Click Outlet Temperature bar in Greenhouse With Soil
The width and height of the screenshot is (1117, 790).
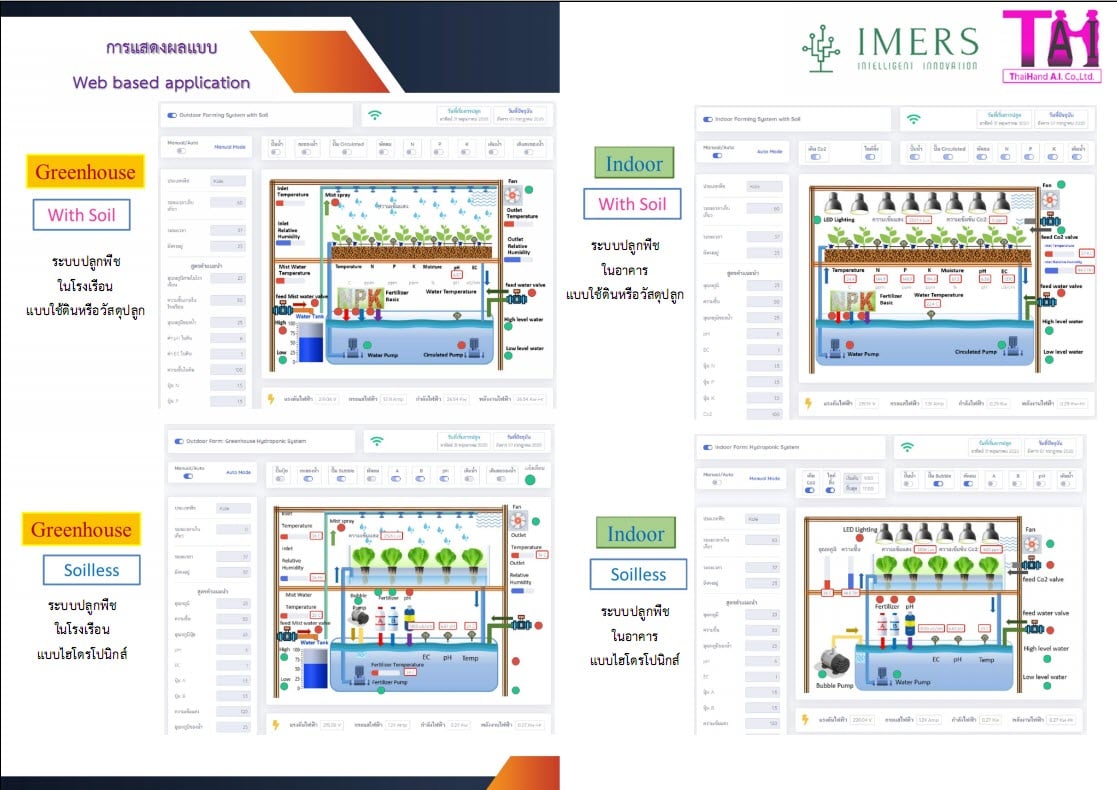pos(518,225)
